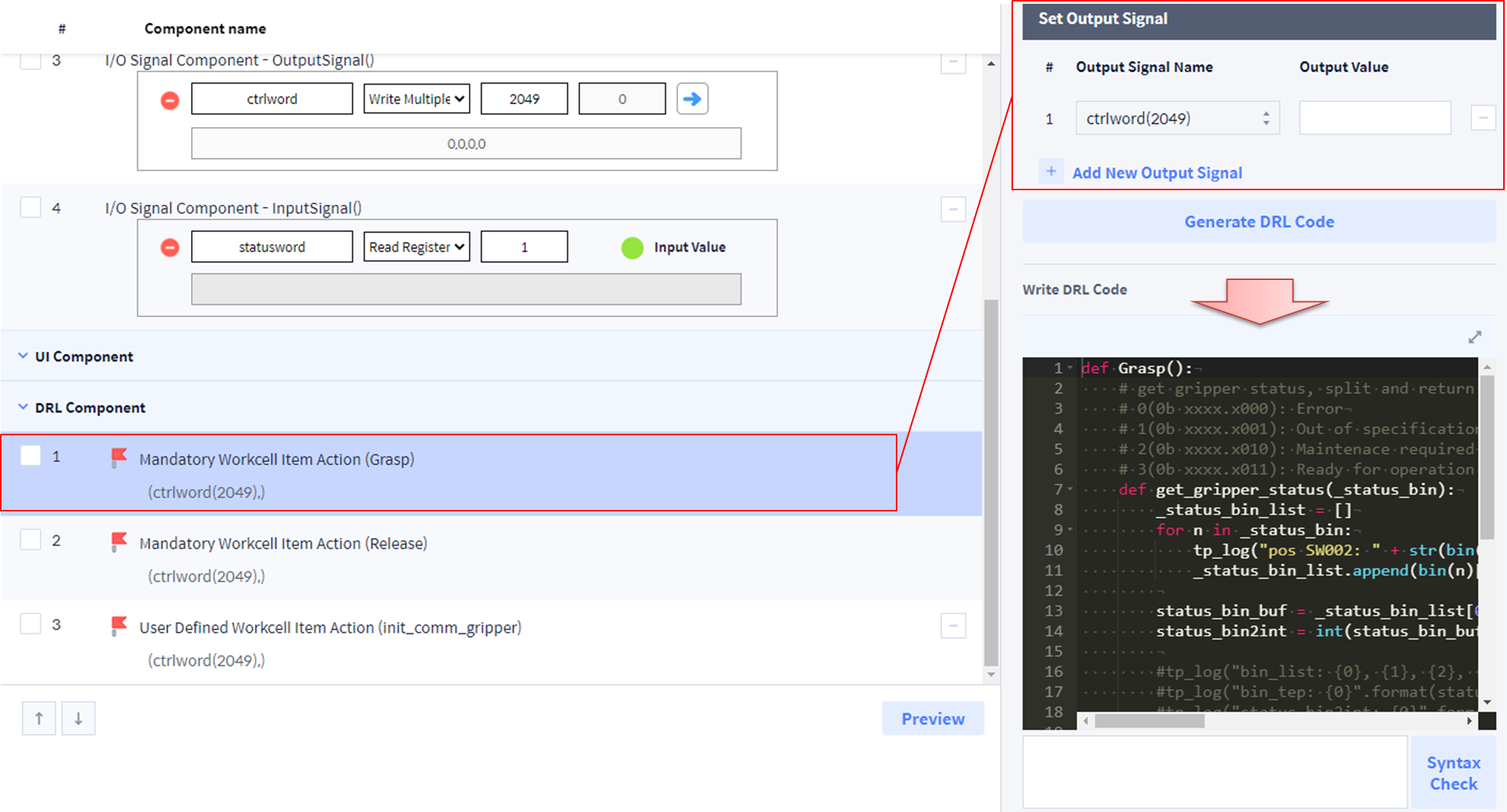The image size is (1507, 812).
Task: Remove the ctrlword(2049) output signal row
Action: (x=1483, y=118)
